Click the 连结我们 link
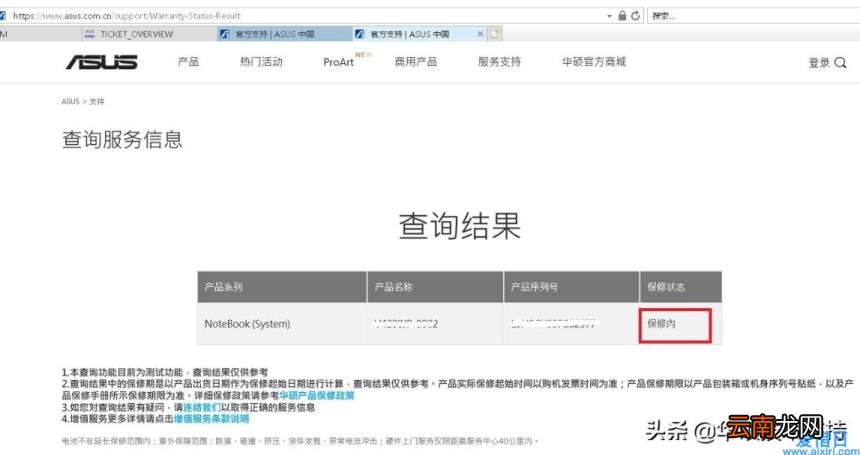Screen dimensions: 860x455 201,407
